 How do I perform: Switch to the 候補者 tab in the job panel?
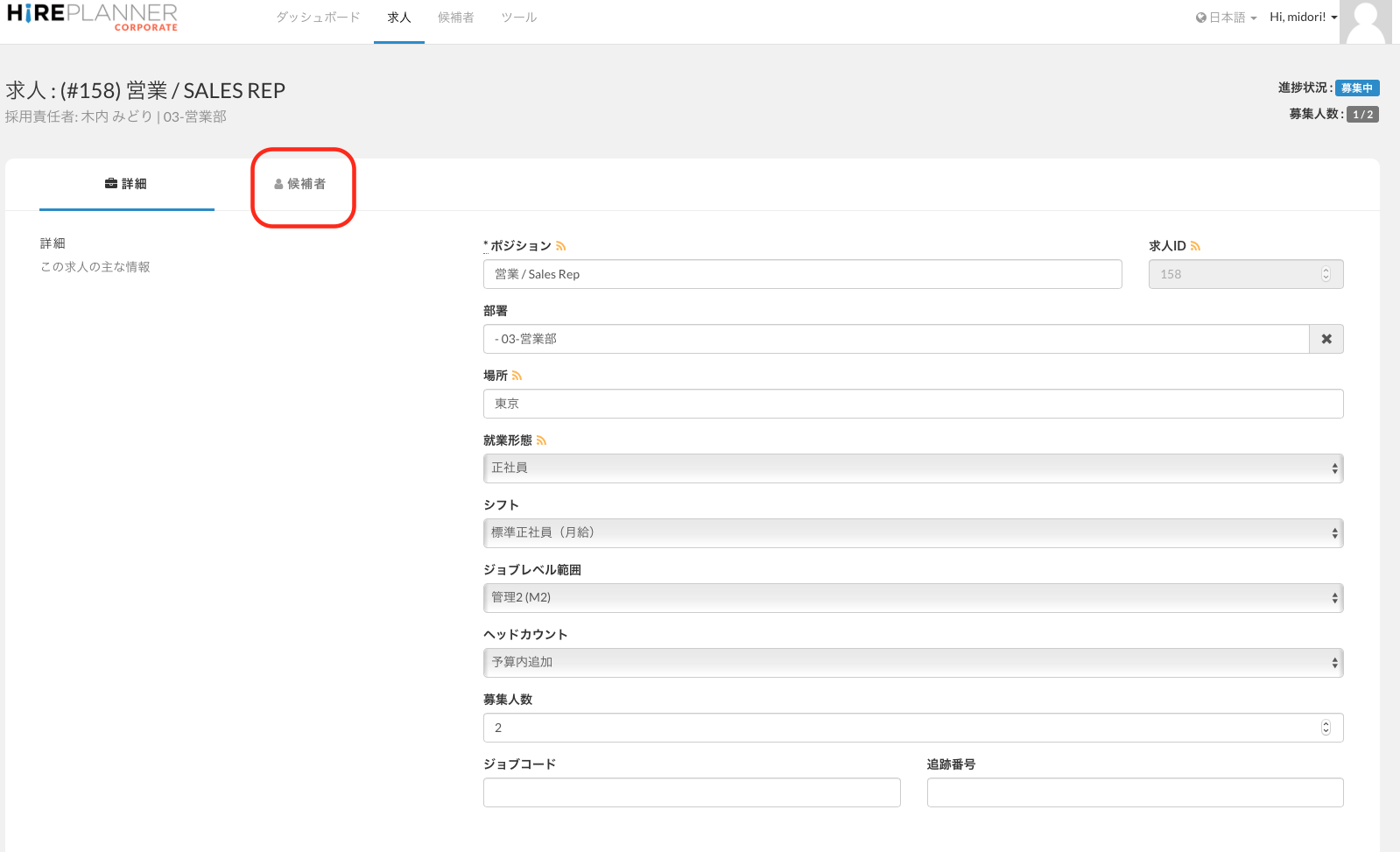[x=300, y=184]
